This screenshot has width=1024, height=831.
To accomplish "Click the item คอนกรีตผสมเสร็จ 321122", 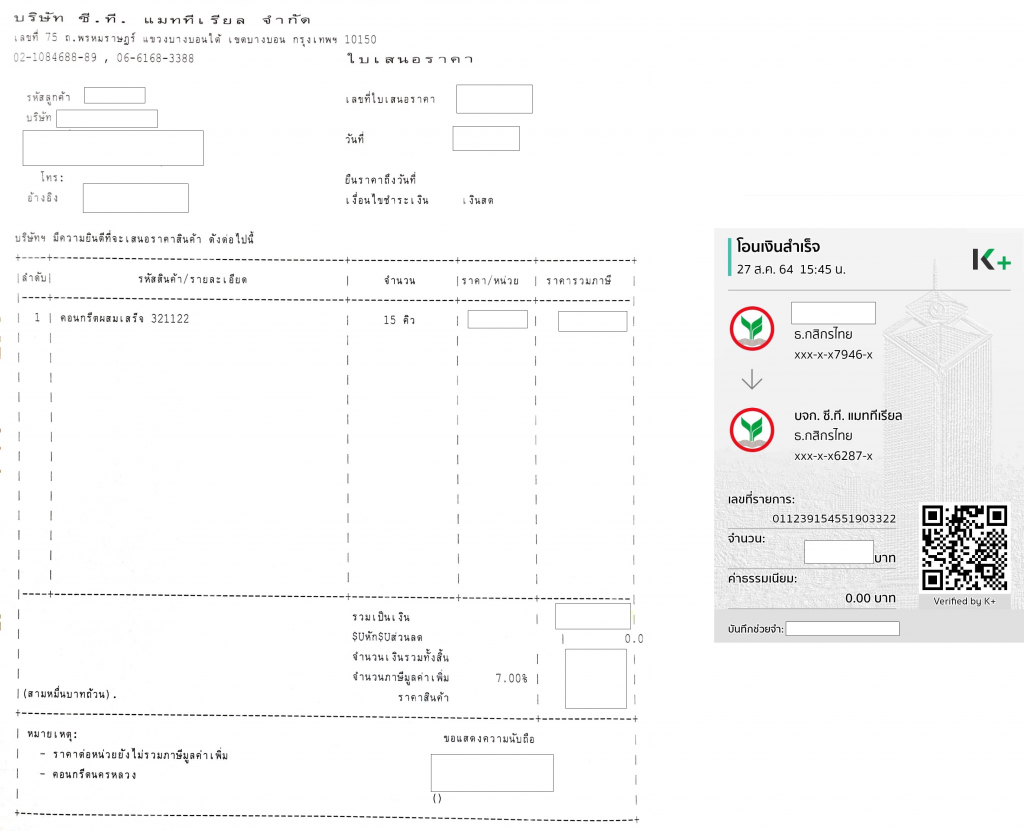I will (x=125, y=320).
